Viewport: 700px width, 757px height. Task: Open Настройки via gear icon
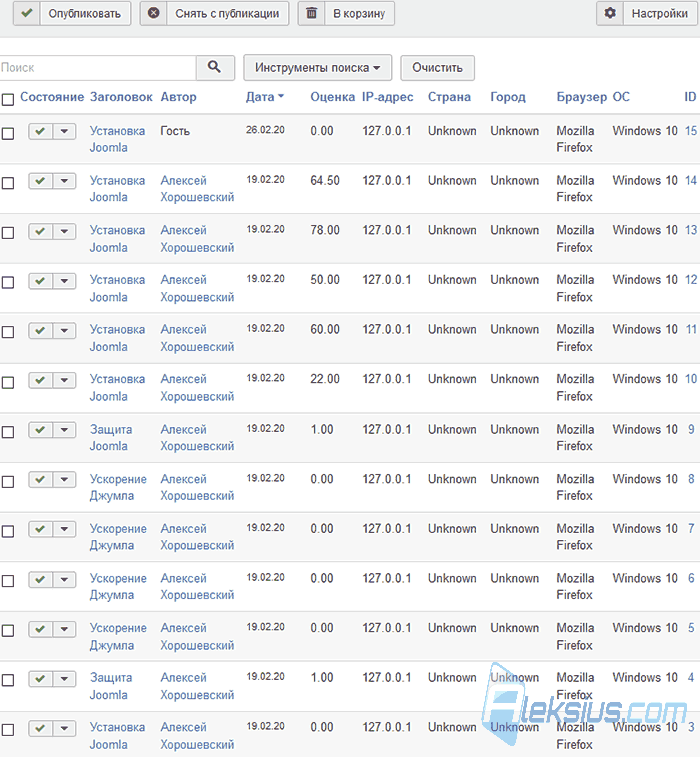pos(610,13)
